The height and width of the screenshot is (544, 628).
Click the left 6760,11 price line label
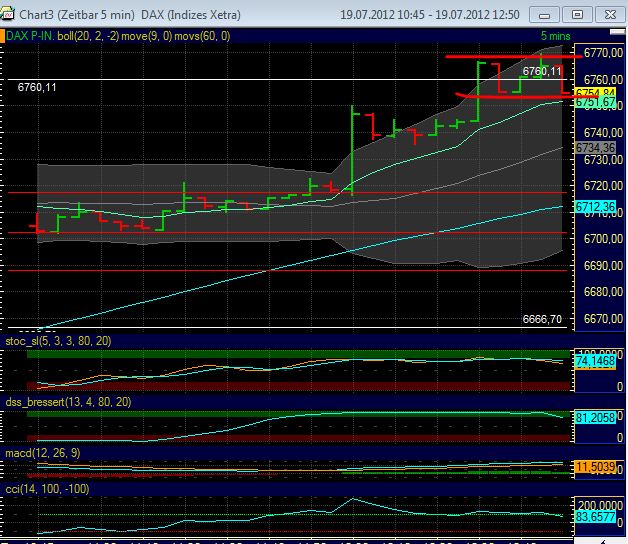coord(37,87)
